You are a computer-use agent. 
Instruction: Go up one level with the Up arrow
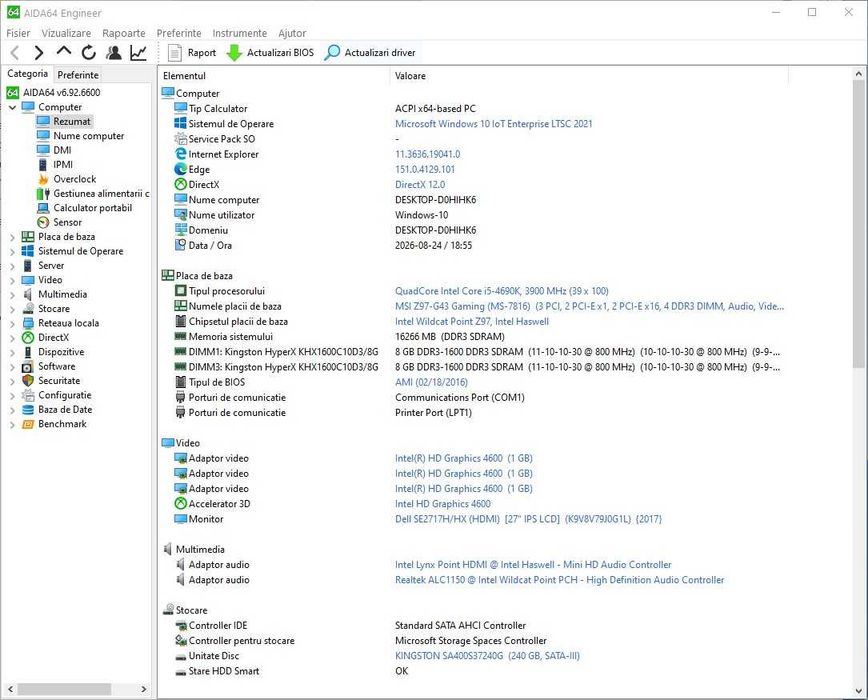(64, 51)
